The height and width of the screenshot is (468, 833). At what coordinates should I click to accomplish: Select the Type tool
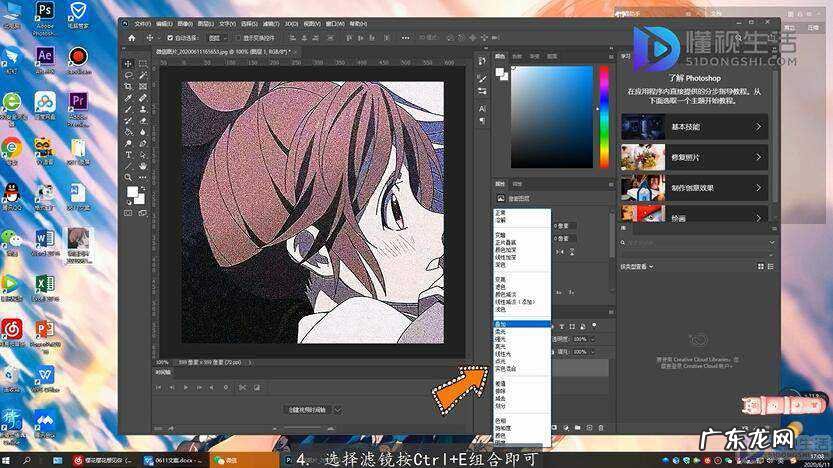pos(128,155)
